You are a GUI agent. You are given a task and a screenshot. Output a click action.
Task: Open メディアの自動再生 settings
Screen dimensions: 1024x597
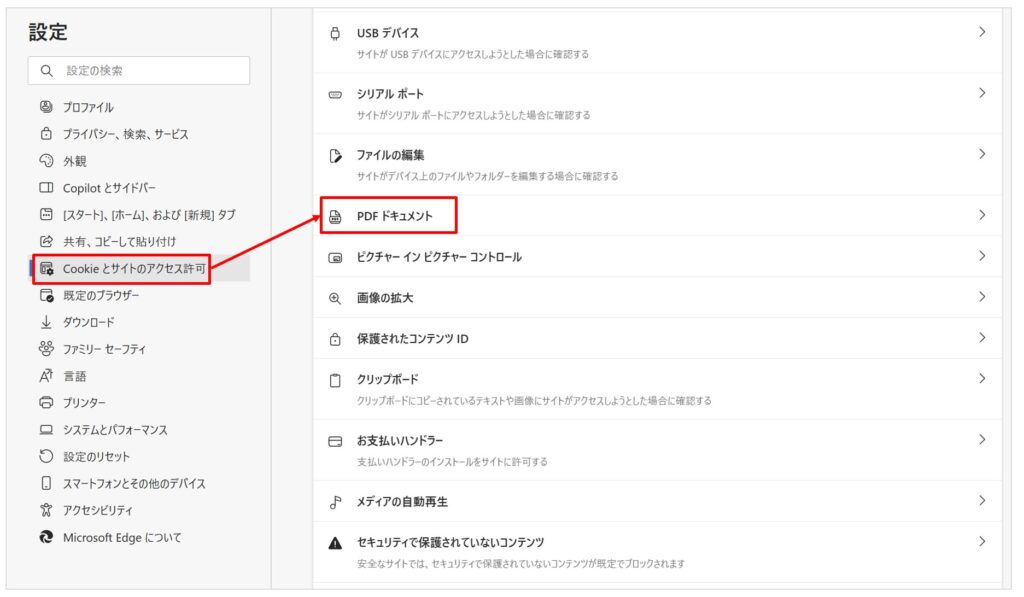coord(658,502)
